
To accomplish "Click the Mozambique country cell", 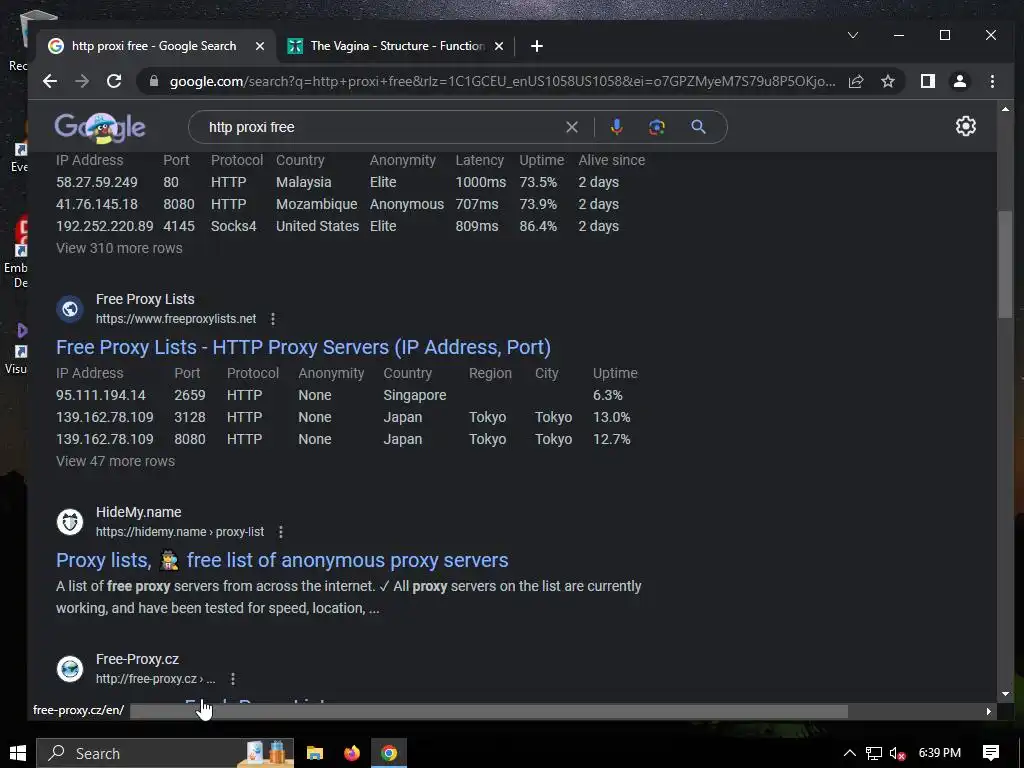I will click(x=316, y=204).
